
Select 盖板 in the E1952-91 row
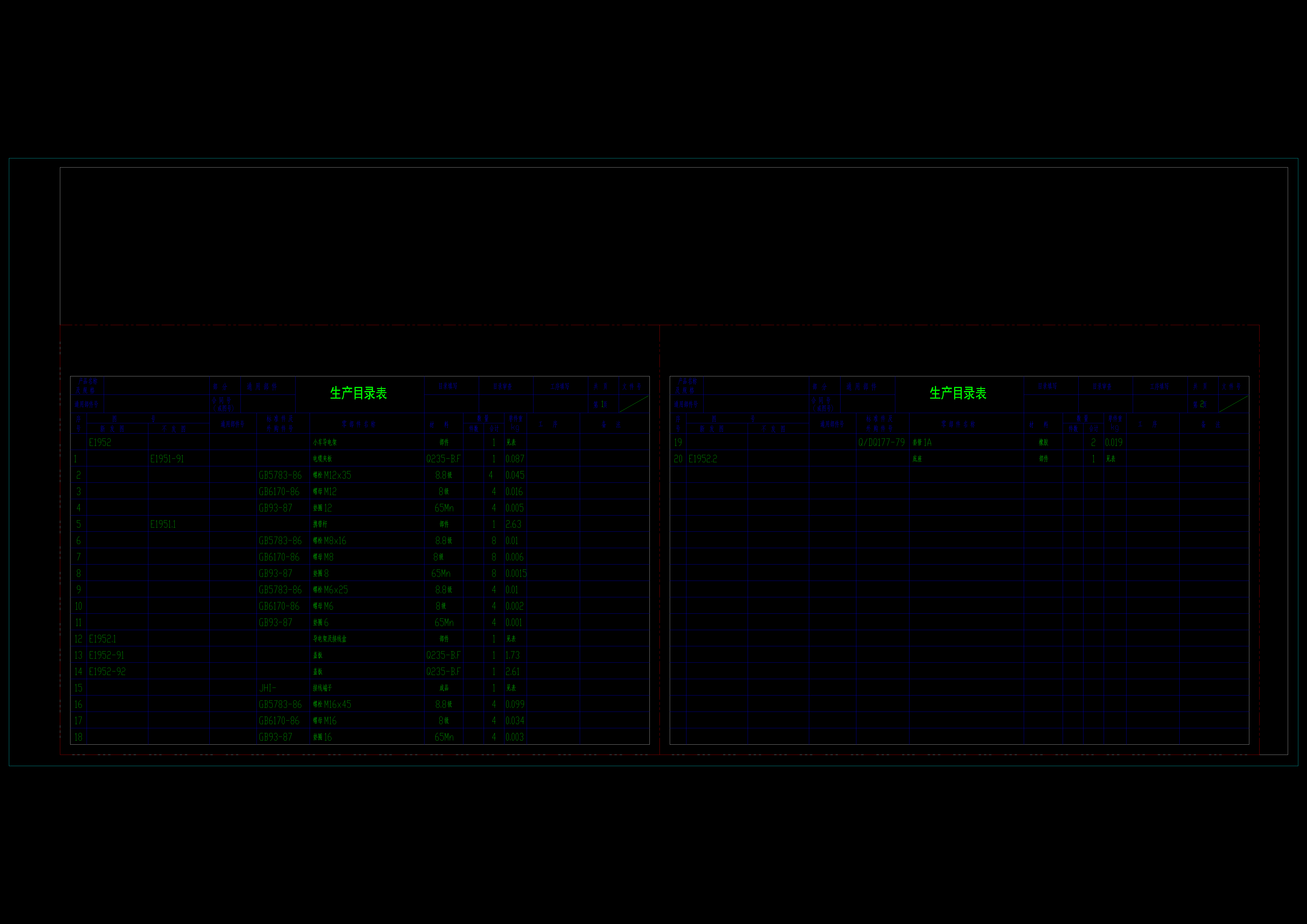click(x=318, y=655)
